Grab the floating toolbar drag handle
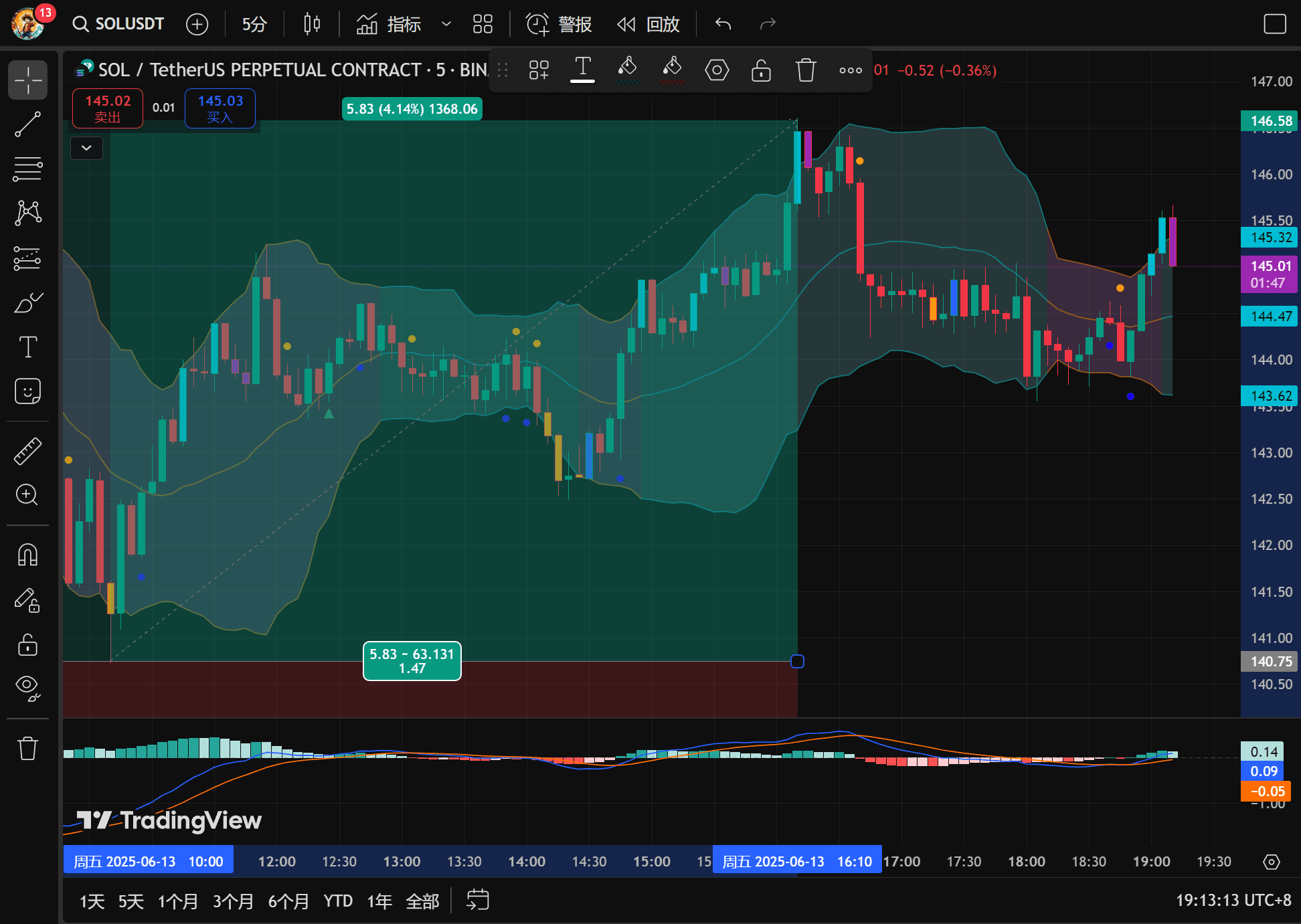Image resolution: width=1301 pixels, height=924 pixels. [x=503, y=70]
